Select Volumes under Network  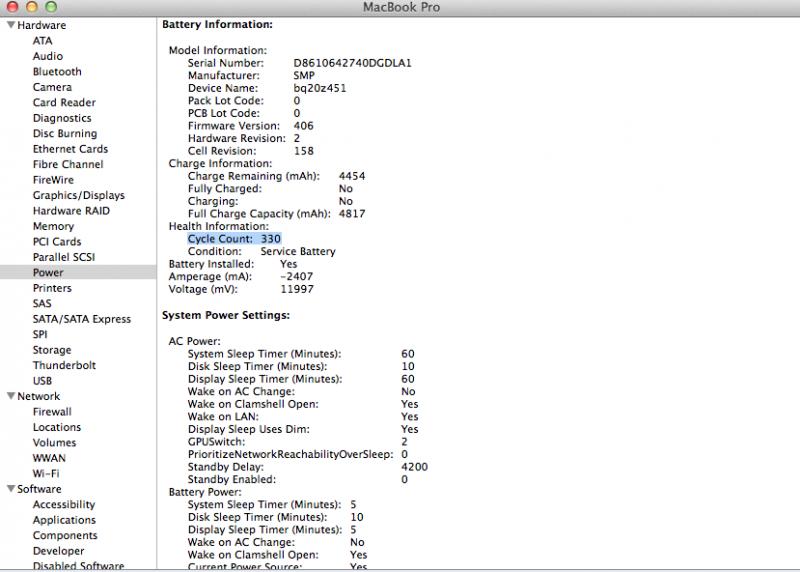pyautogui.click(x=54, y=442)
